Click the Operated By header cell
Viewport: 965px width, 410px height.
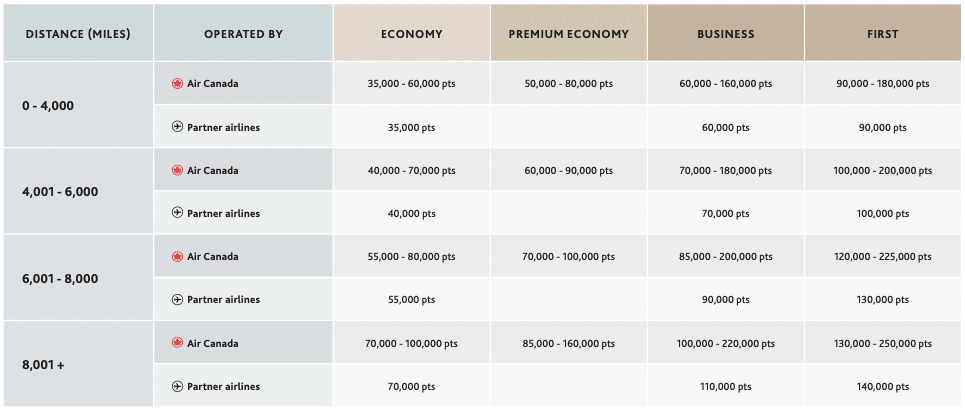point(243,34)
